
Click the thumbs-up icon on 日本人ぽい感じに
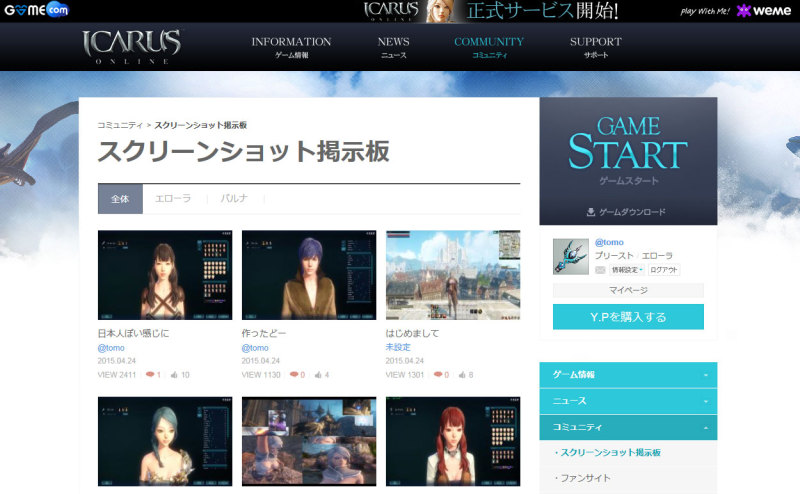tap(174, 375)
